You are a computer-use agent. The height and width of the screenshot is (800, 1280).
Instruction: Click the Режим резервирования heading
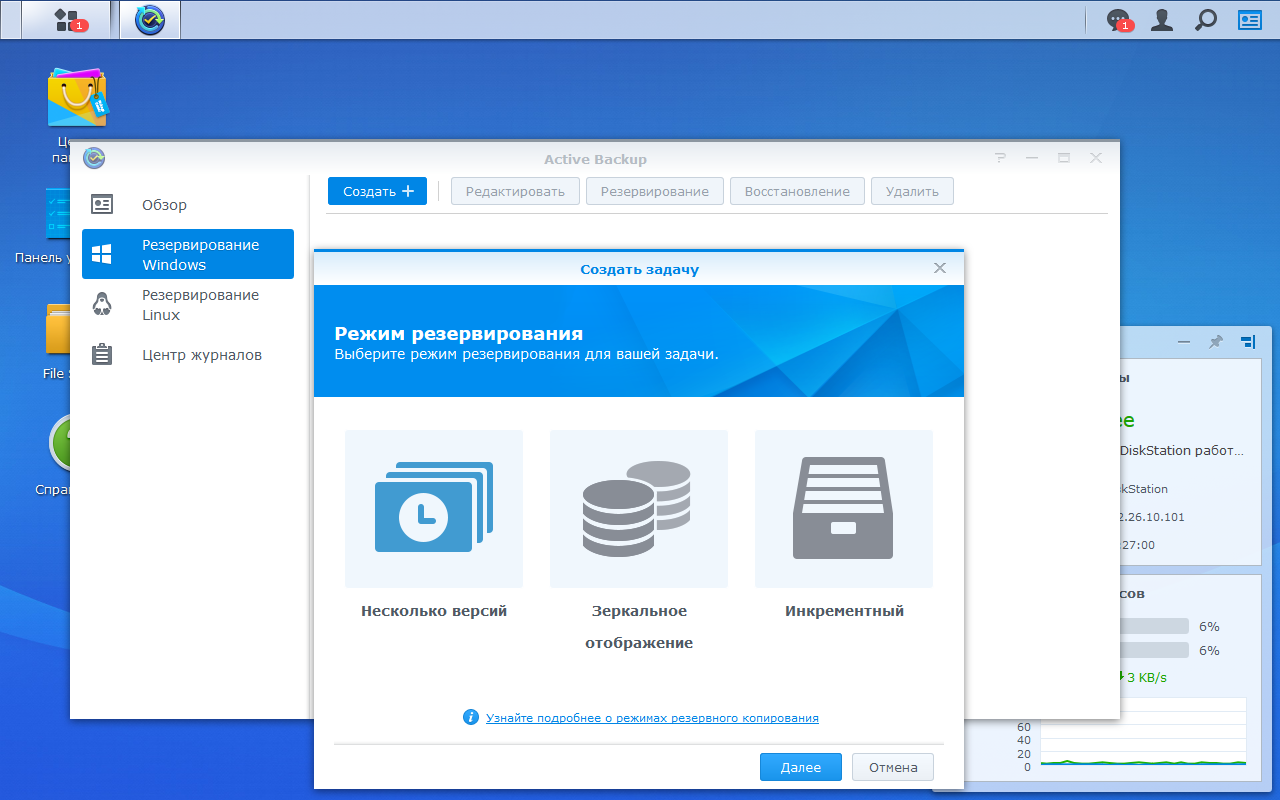[459, 334]
